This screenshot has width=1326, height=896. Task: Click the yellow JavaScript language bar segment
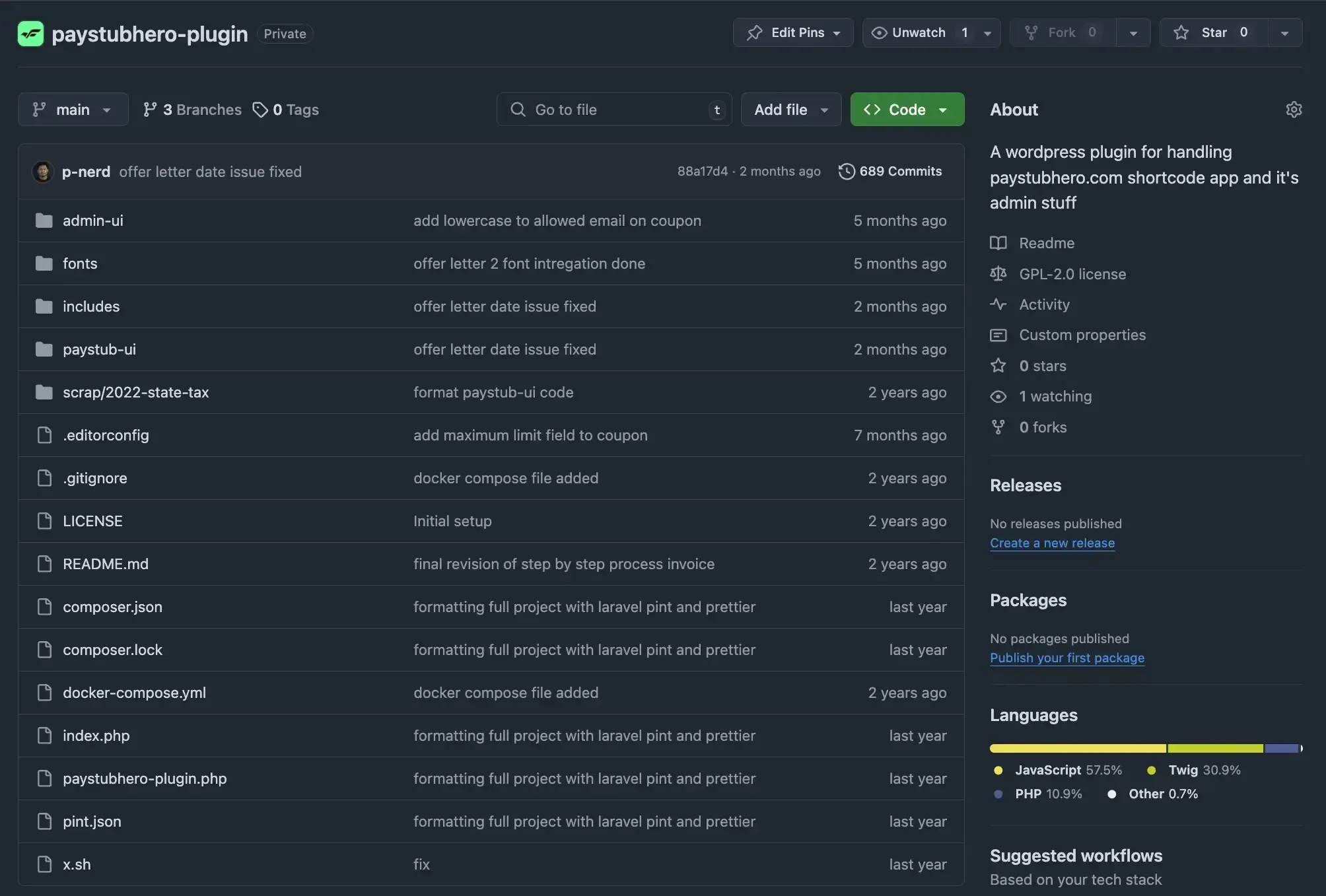pyautogui.click(x=1078, y=748)
